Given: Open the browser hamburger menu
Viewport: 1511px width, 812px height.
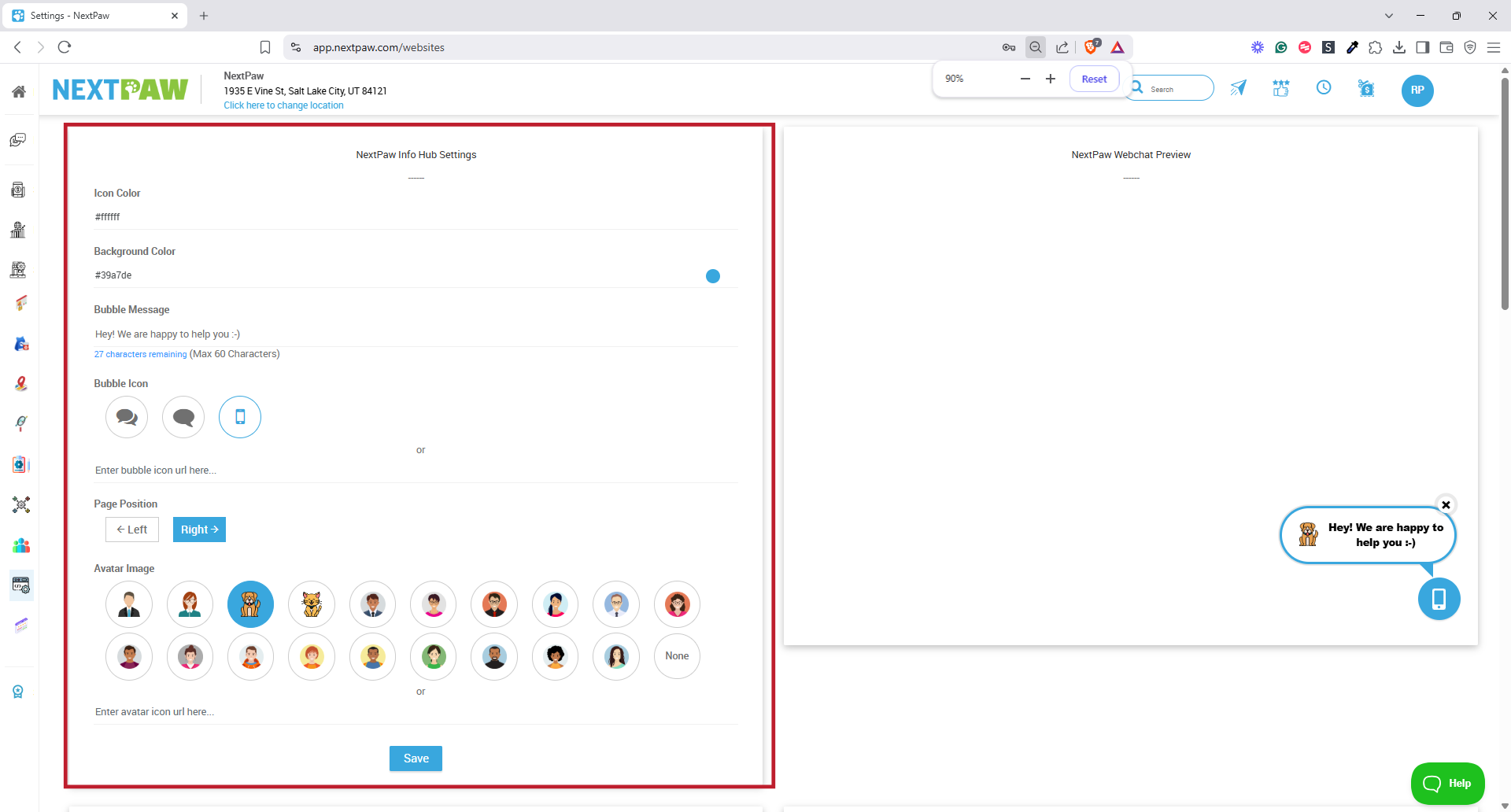Looking at the screenshot, I should pos(1494,47).
